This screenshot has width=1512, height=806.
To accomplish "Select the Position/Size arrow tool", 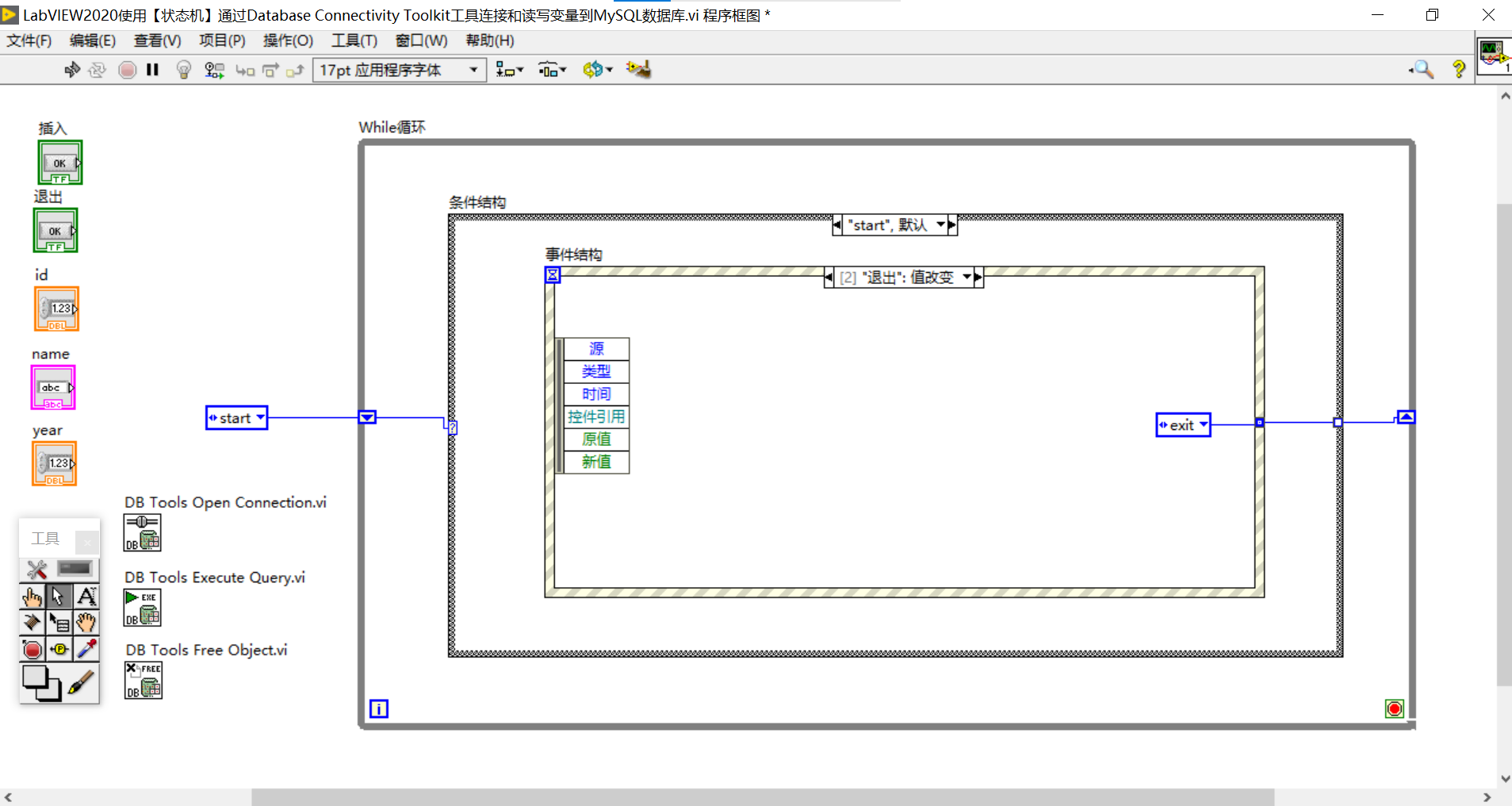I will pyautogui.click(x=59, y=597).
